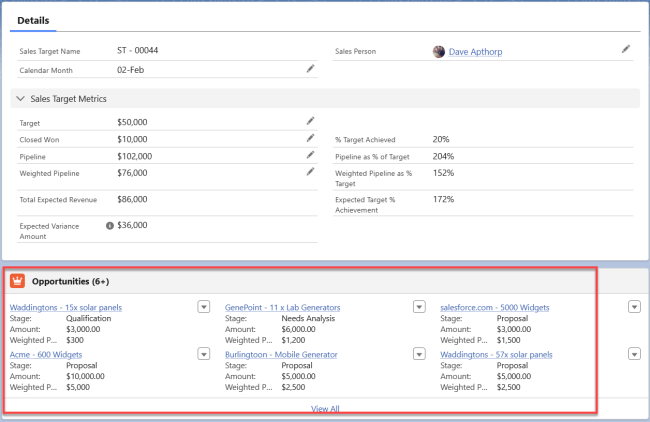Image resolution: width=650 pixels, height=422 pixels.
Task: Open dropdown for salesforce.com 5000 Widgets
Action: 634,307
